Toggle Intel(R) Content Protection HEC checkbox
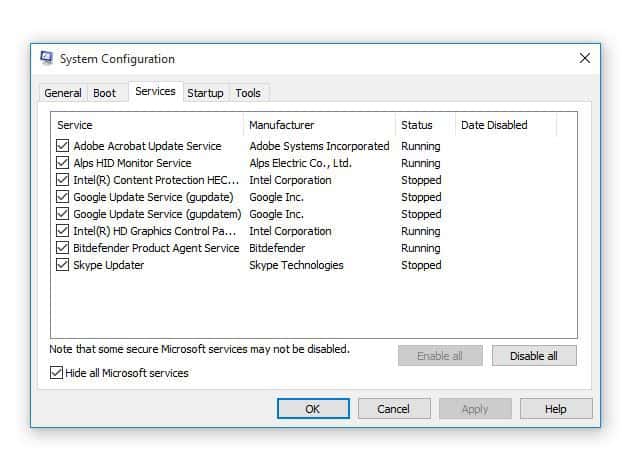The height and width of the screenshot is (465, 641). pyautogui.click(x=62, y=180)
